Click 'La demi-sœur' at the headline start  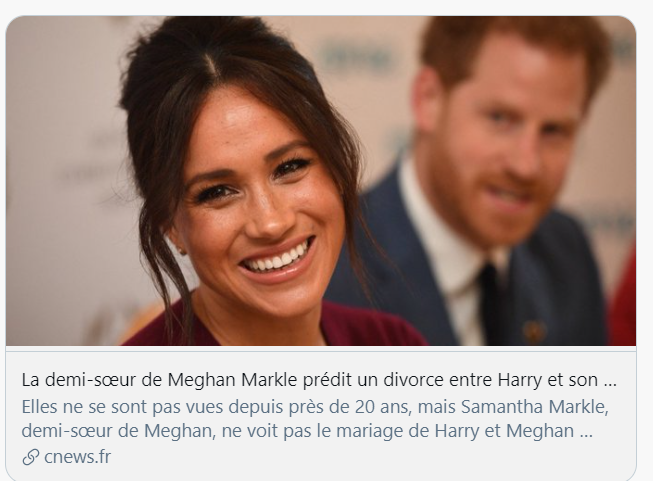click(x=79, y=380)
